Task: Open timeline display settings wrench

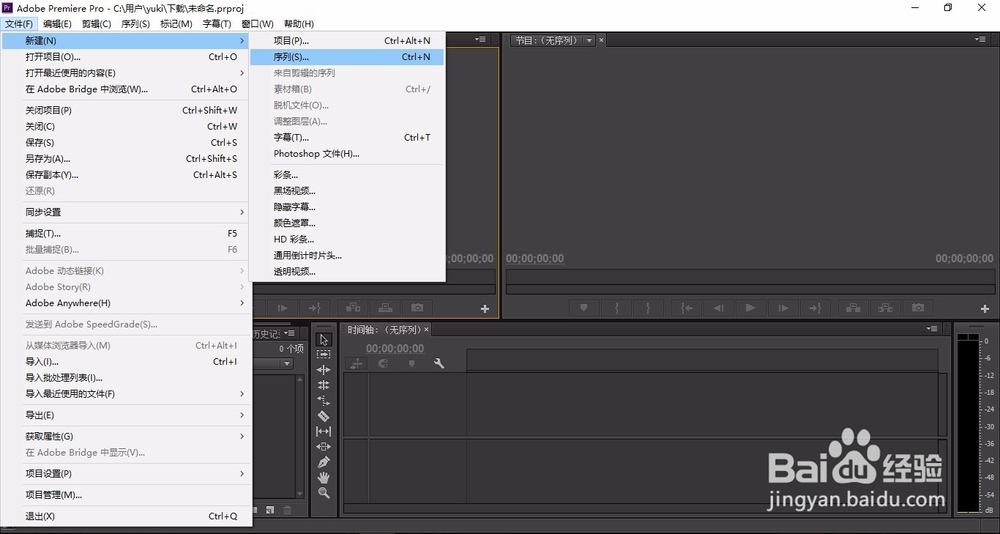Action: [439, 363]
